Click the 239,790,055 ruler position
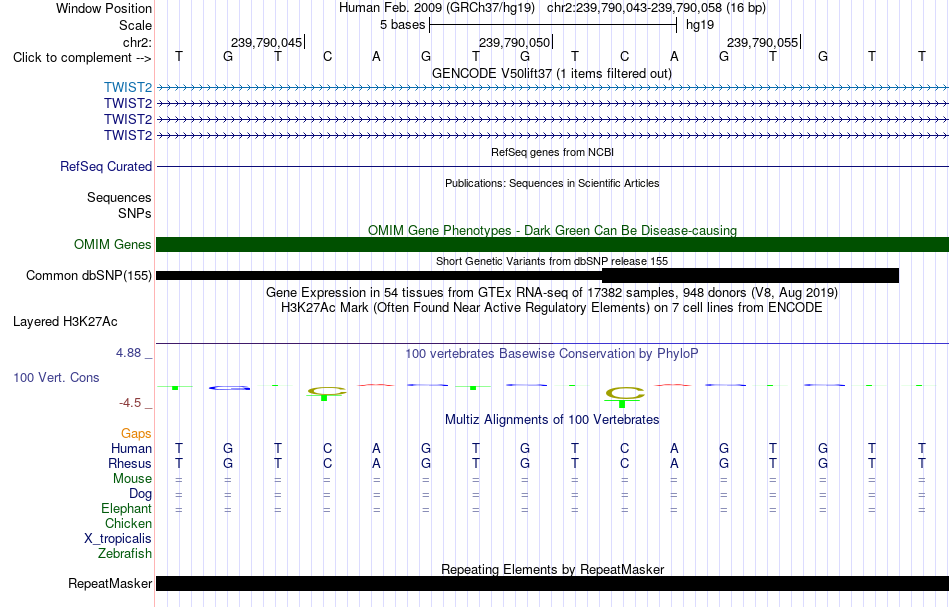The width and height of the screenshot is (950, 607). [x=762, y=43]
